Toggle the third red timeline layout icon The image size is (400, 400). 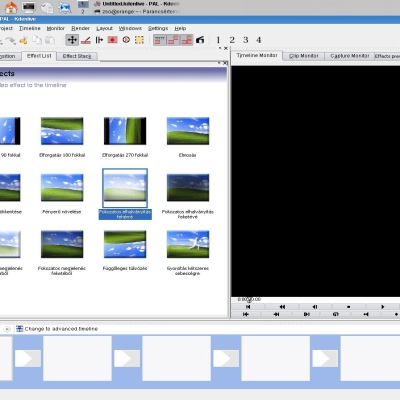click(x=186, y=40)
